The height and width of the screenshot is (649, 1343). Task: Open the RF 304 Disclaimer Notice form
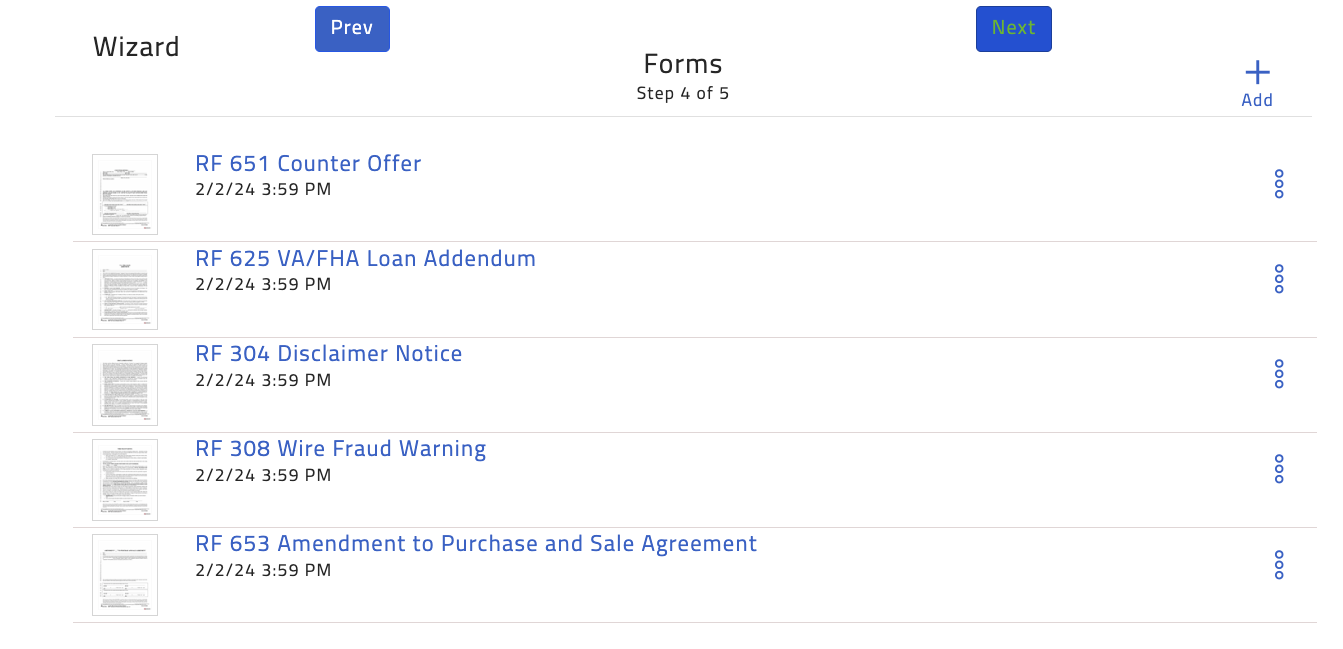click(331, 353)
